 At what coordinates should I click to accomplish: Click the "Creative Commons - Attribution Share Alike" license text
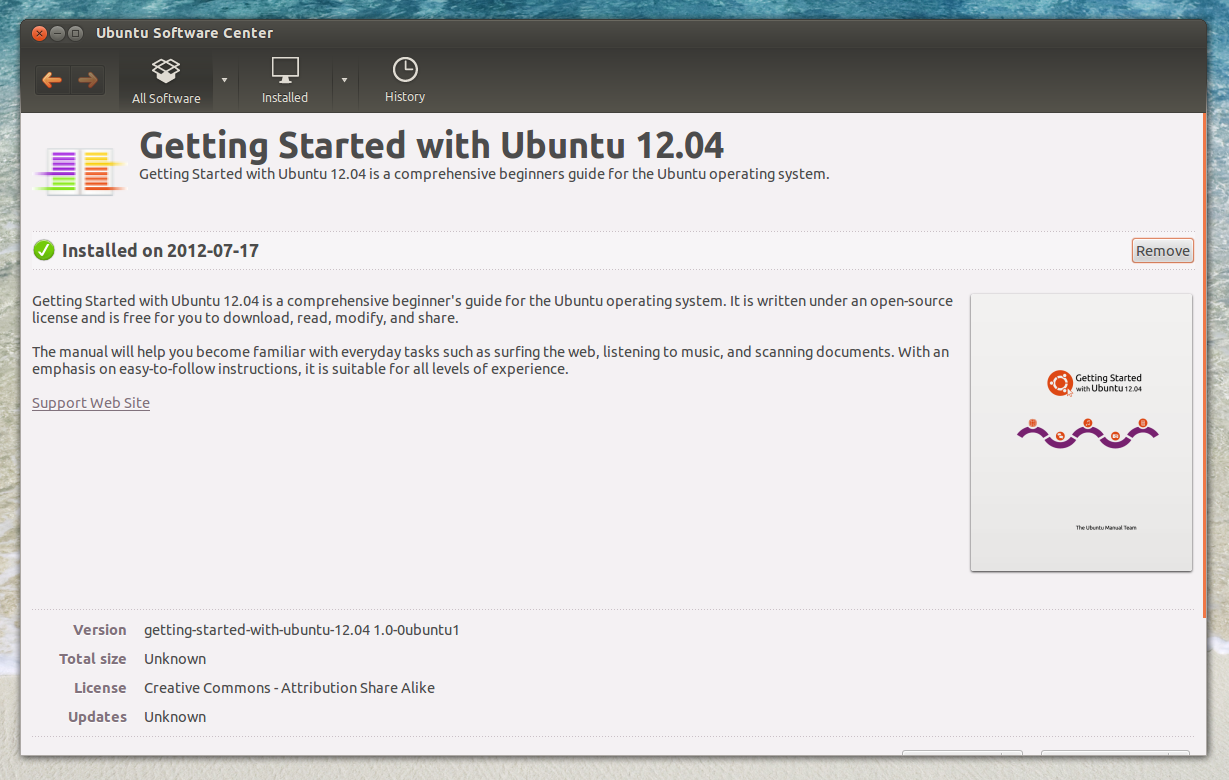[289, 688]
